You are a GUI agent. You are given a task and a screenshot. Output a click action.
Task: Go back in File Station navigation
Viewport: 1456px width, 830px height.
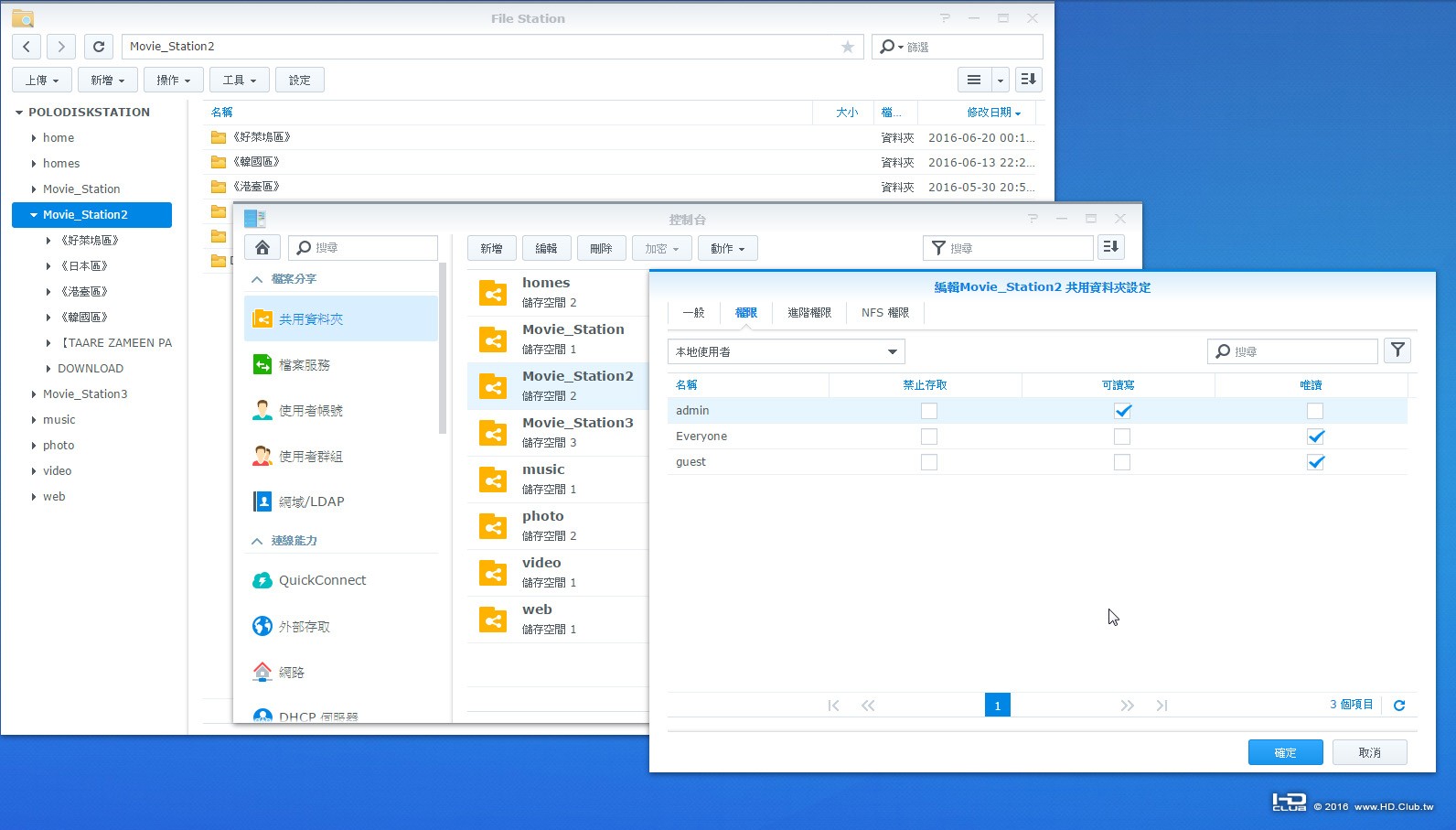point(27,47)
